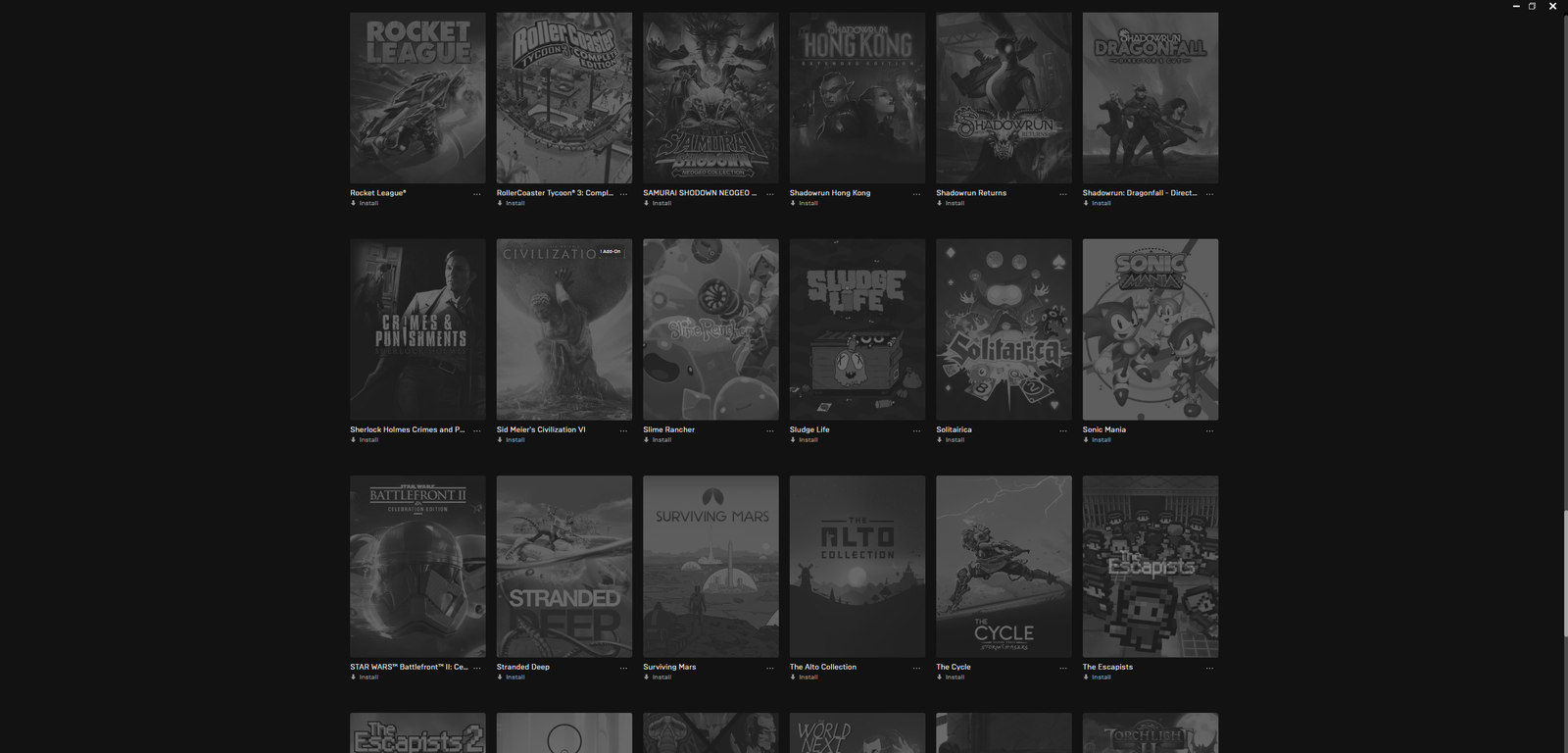Open the Crimes & Punishments cover art

[417, 329]
